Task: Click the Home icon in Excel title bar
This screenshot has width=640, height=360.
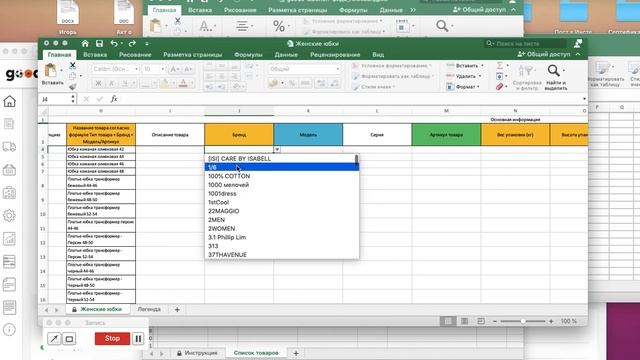Action: tap(85, 44)
